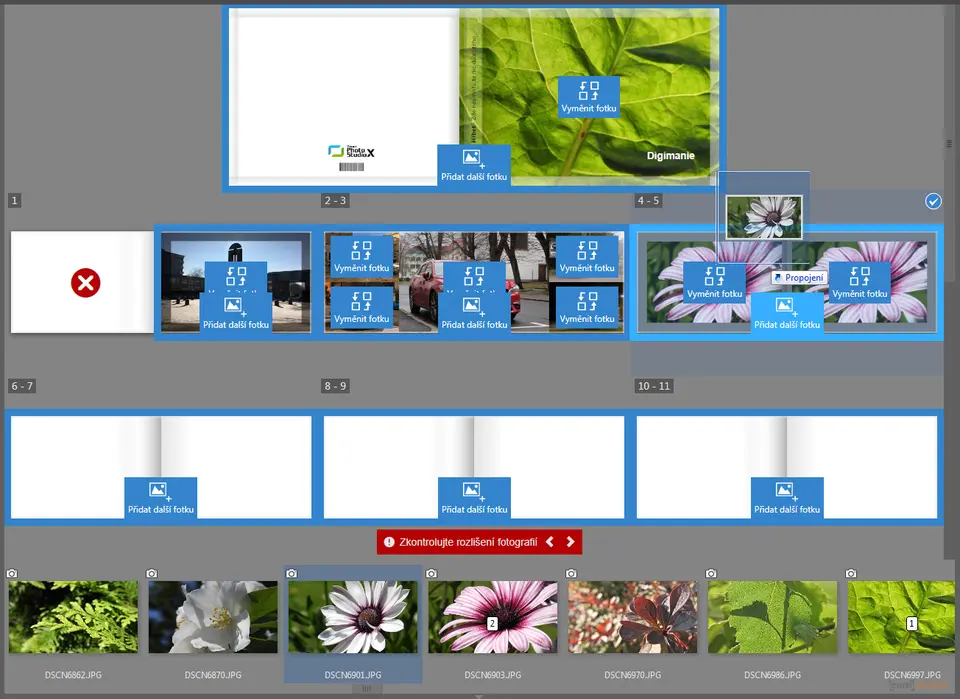Select the white flower photo DSCN6870.JPG
This screenshot has height=699, width=960.
pos(213,617)
